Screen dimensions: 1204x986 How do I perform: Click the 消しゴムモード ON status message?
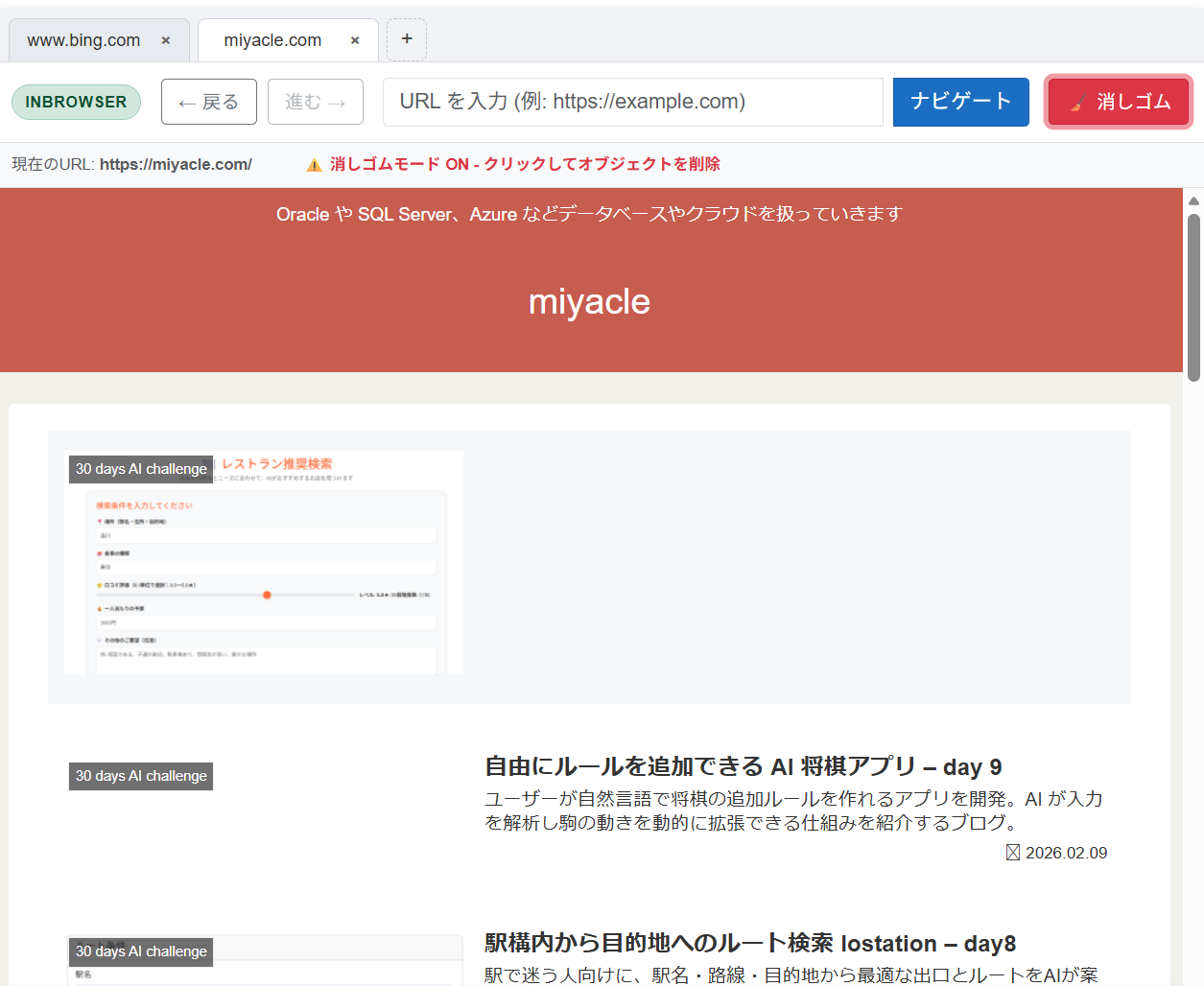coord(525,164)
